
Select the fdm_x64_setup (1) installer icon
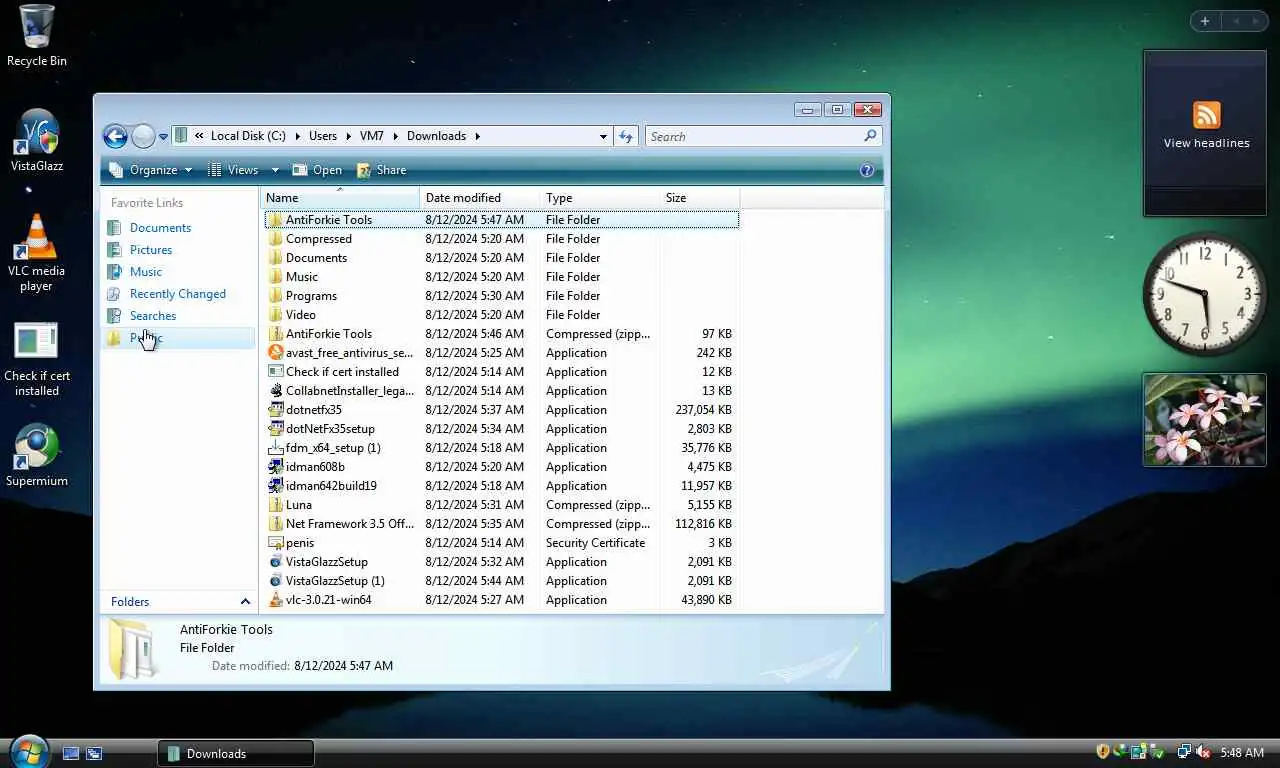click(276, 448)
